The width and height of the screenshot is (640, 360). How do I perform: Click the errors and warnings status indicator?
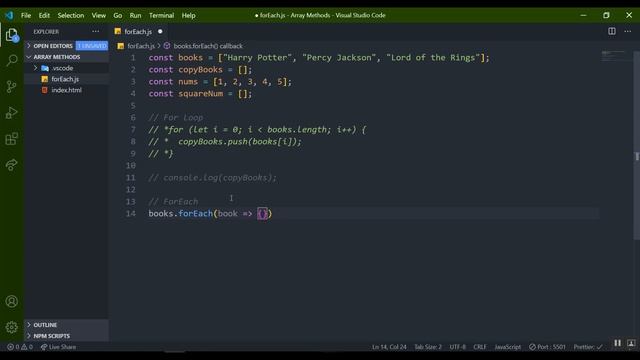click(x=20, y=347)
